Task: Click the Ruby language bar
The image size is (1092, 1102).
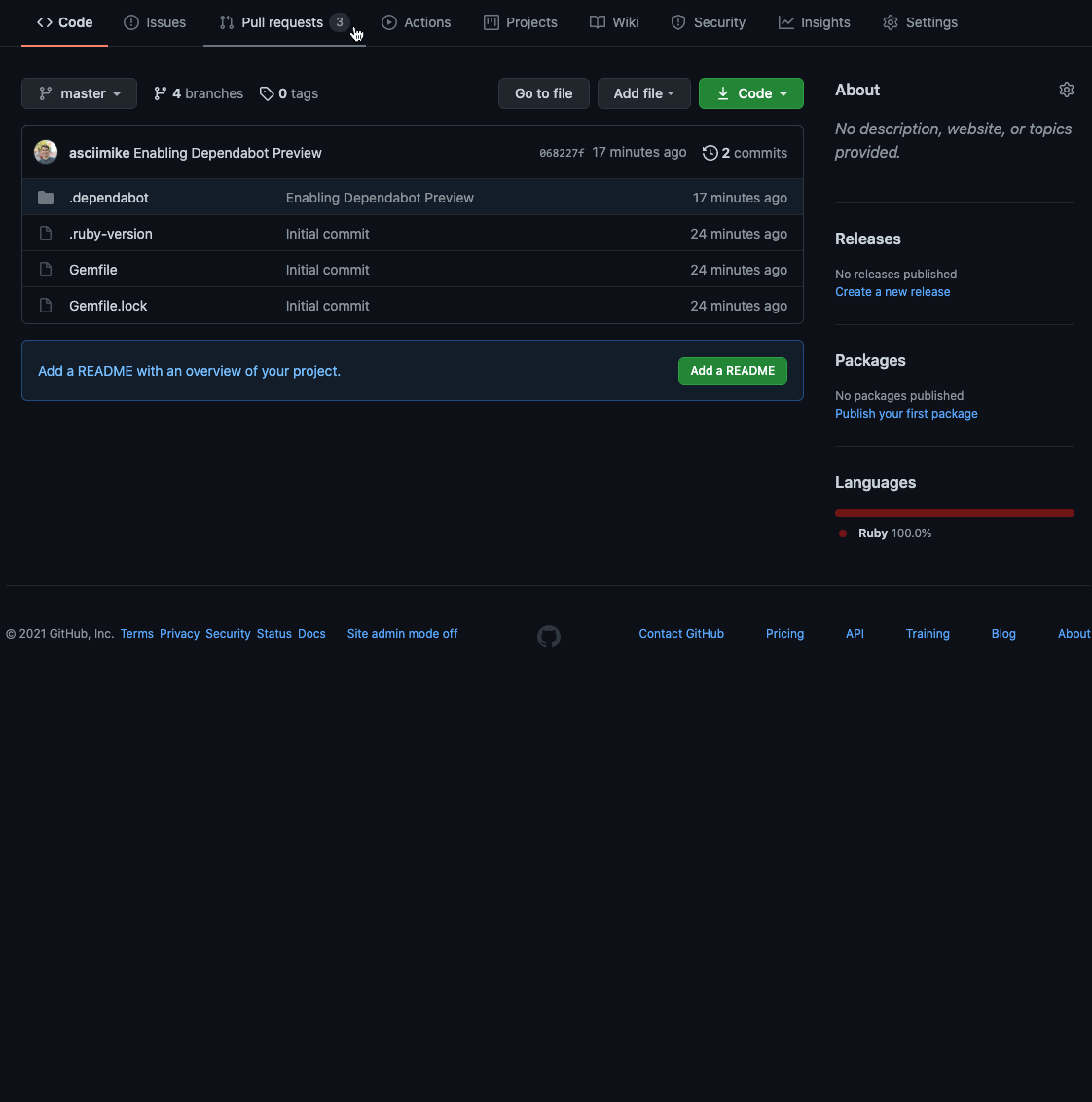Action: coord(954,513)
